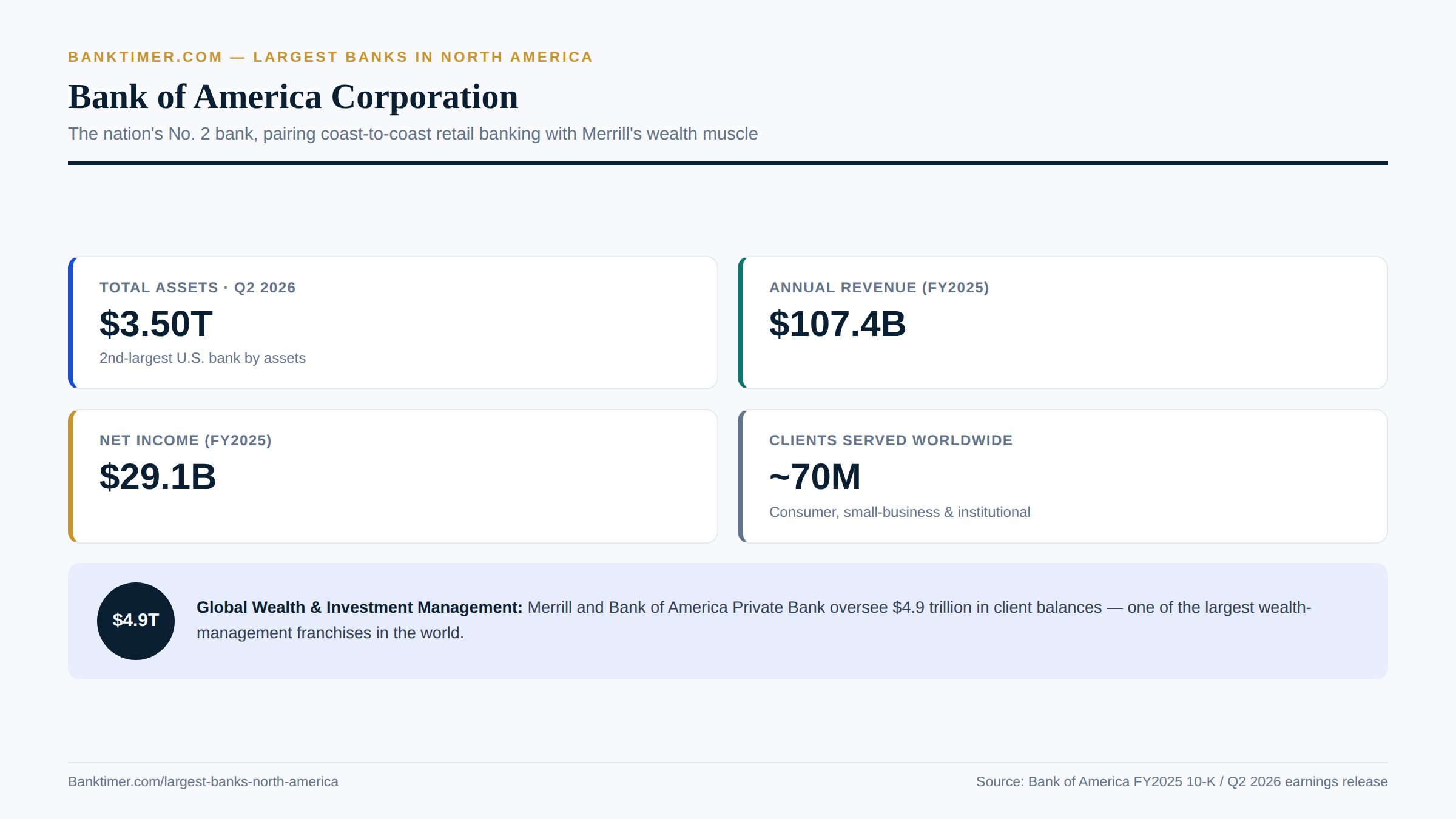Click 'Global Wealth & Investment Management:' bold text
Viewport: 1456px width, 819px height.
[359, 607]
